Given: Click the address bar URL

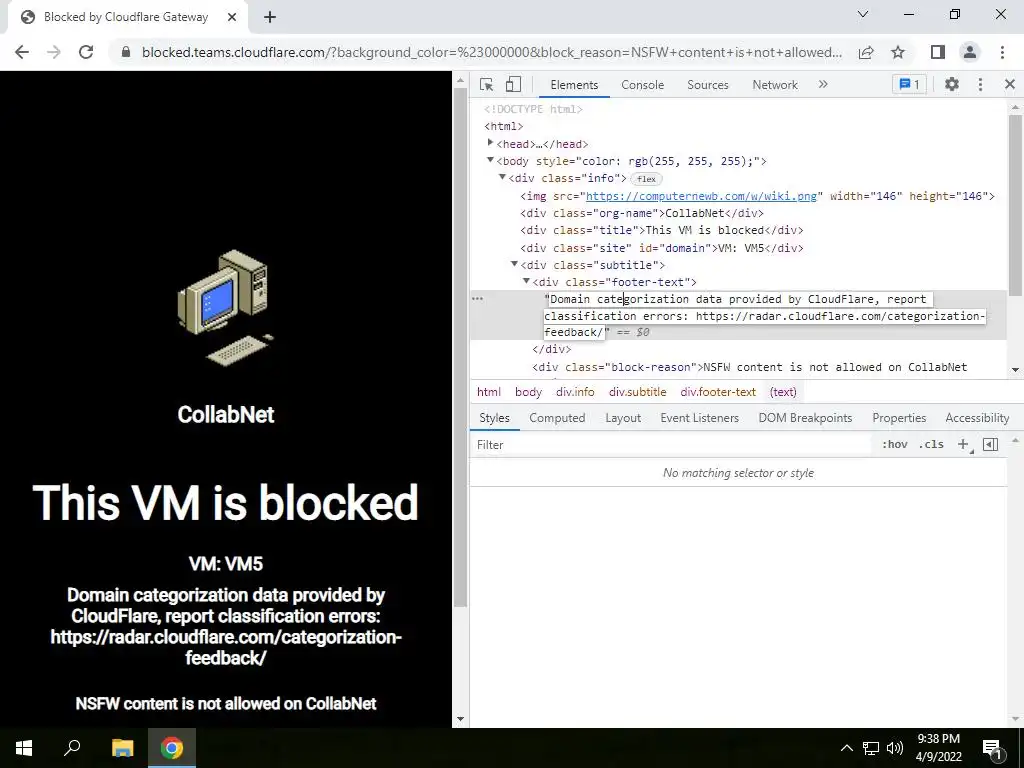Looking at the screenshot, I should click(x=492, y=52).
